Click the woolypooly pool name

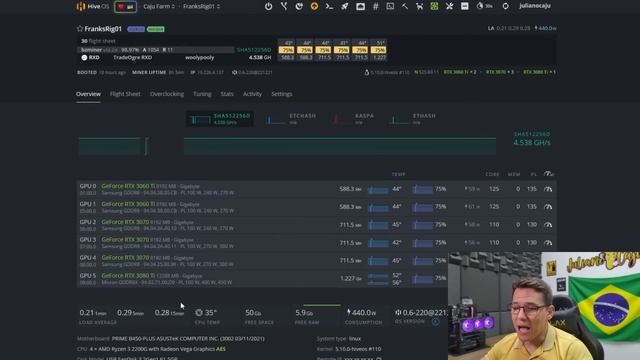[200, 58]
